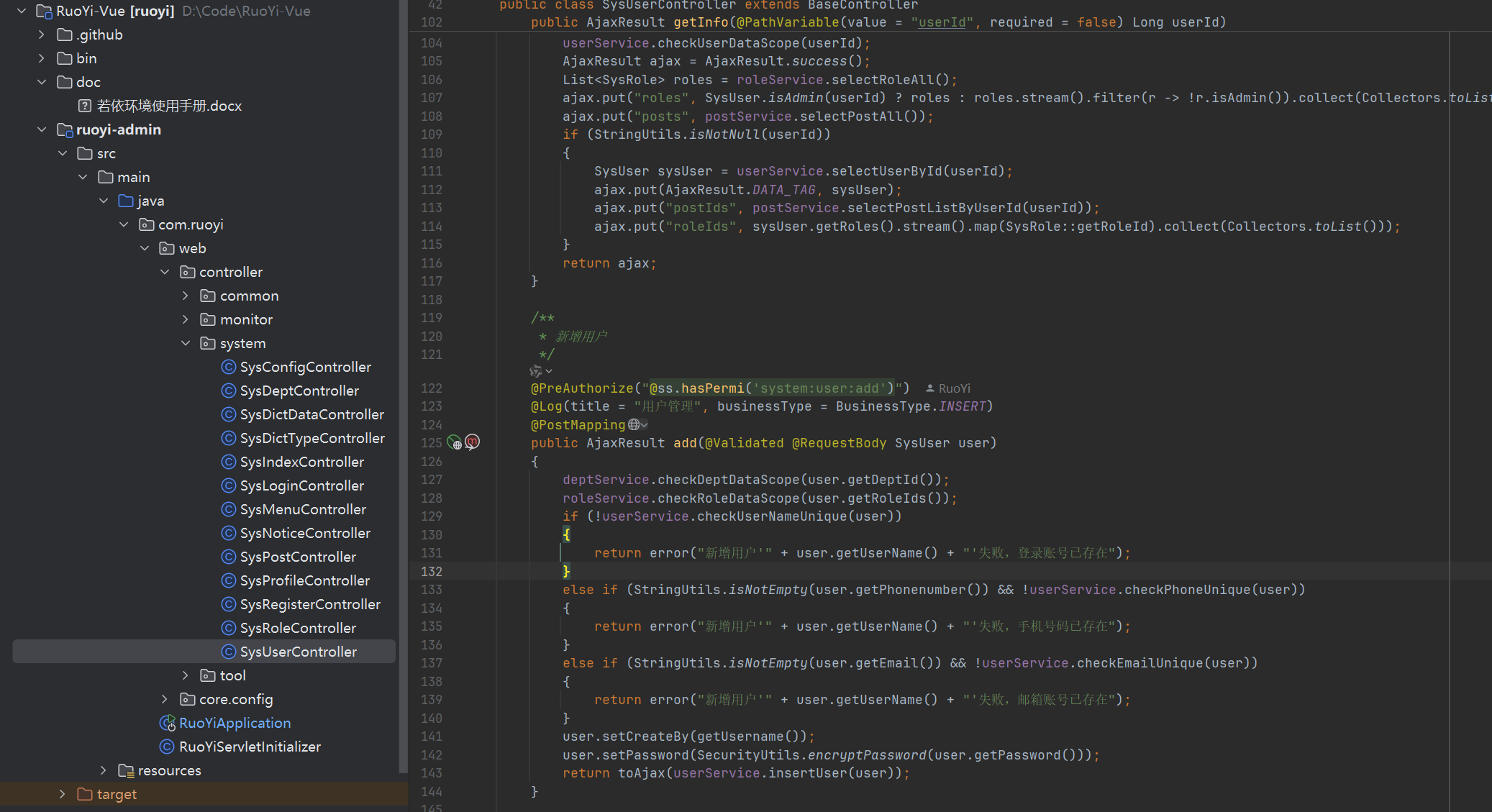Click line number 116 in the gutter
The height and width of the screenshot is (812, 1492).
(x=432, y=263)
